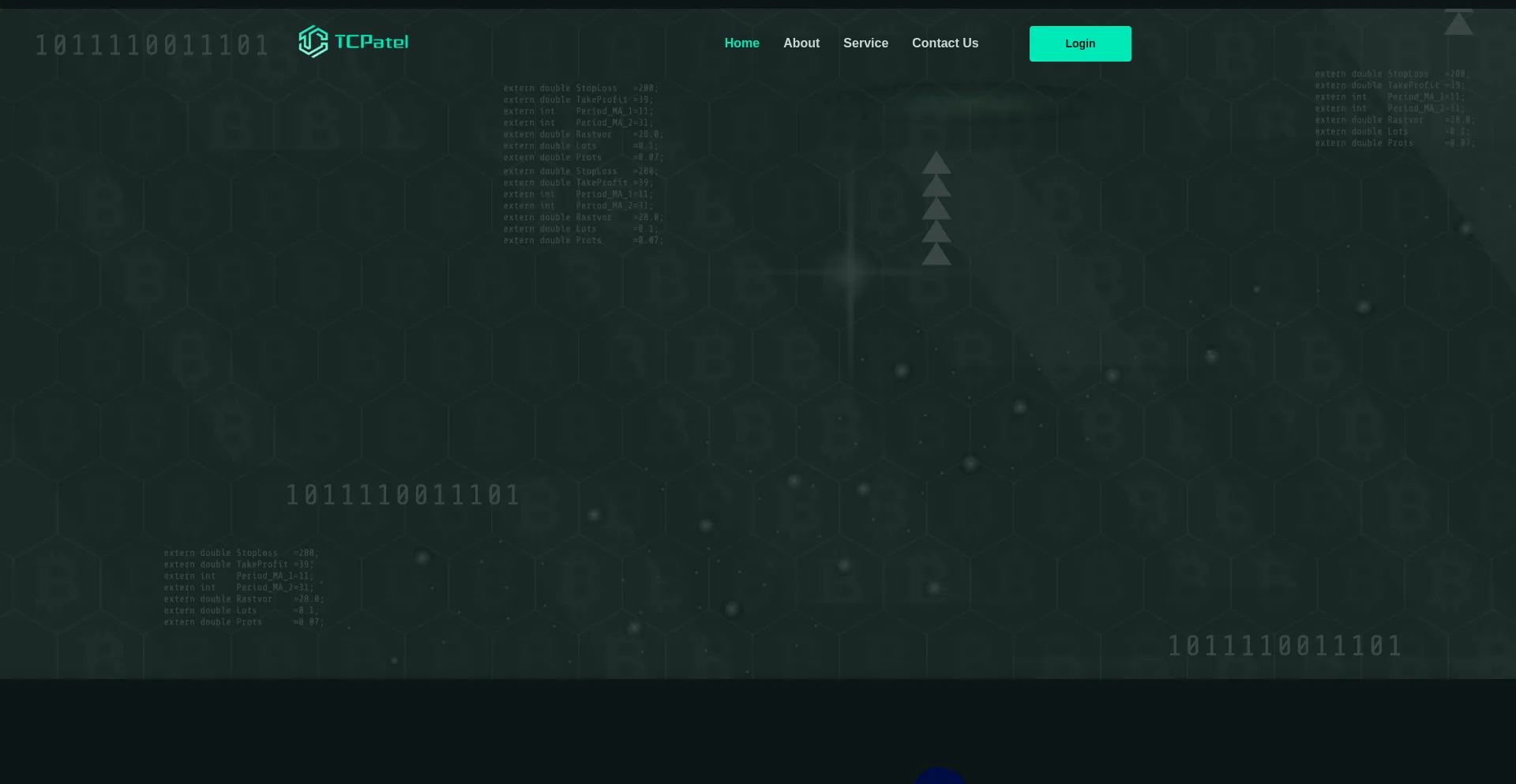Viewport: 1516px width, 784px height.
Task: Click the upper code snippet below the navigation
Action: point(583,122)
